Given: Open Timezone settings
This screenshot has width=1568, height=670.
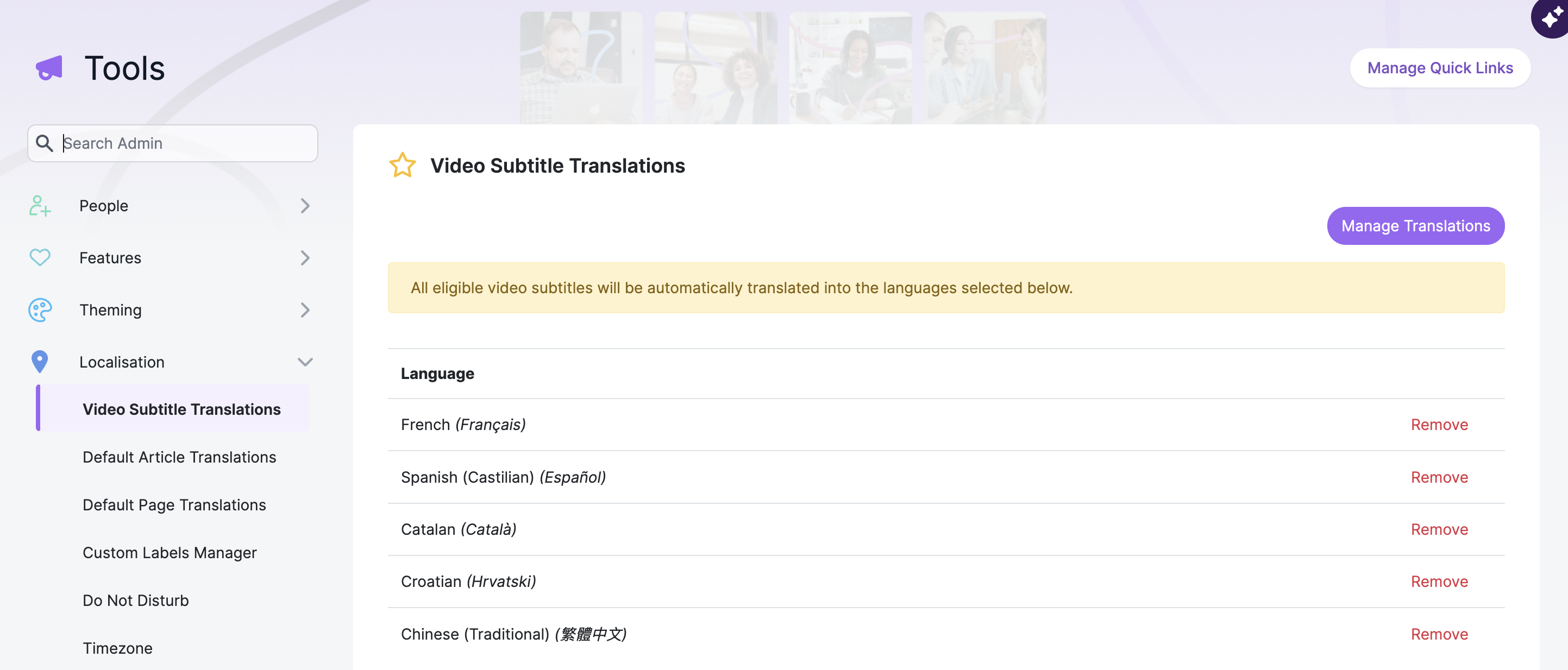Looking at the screenshot, I should tap(117, 648).
